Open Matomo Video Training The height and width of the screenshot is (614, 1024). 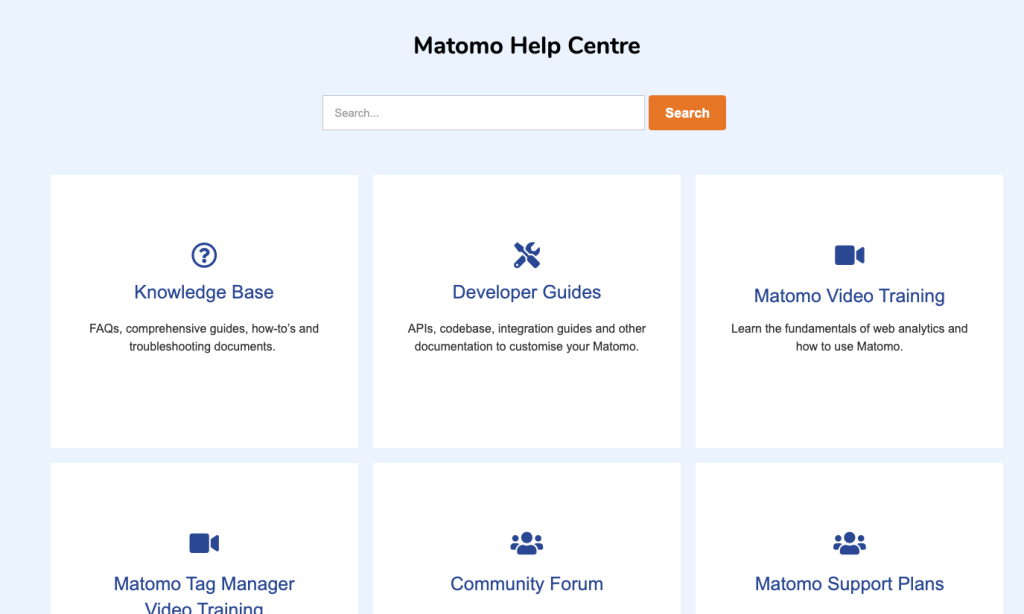849,295
